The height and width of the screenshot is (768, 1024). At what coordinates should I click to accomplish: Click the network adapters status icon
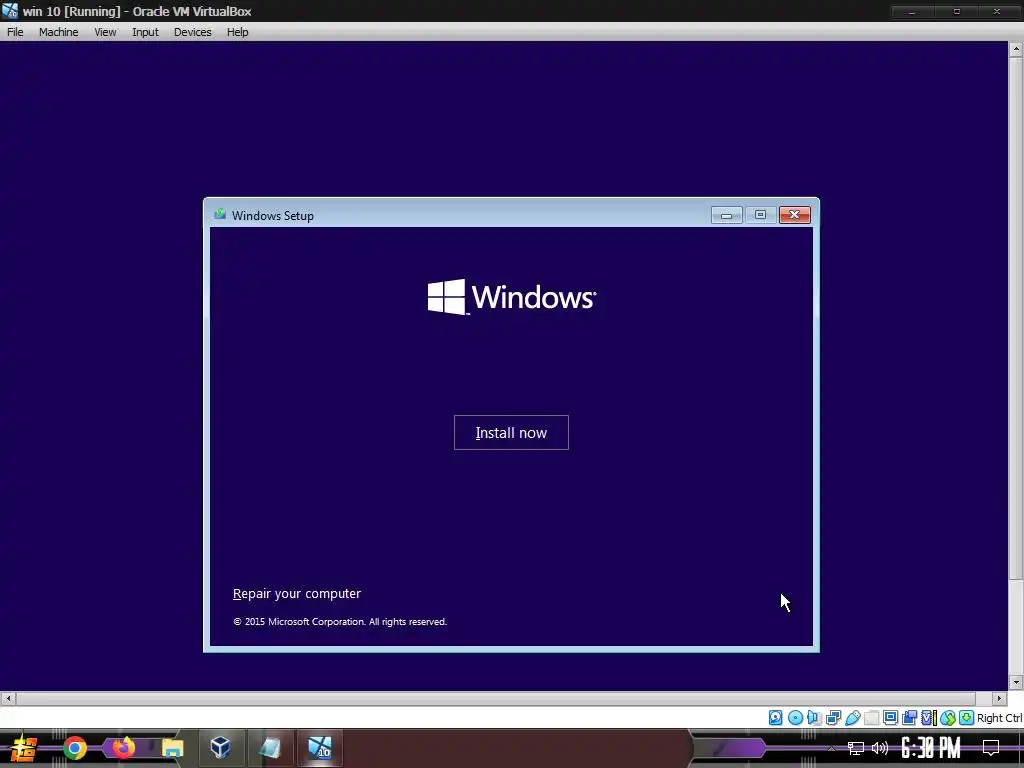833,718
